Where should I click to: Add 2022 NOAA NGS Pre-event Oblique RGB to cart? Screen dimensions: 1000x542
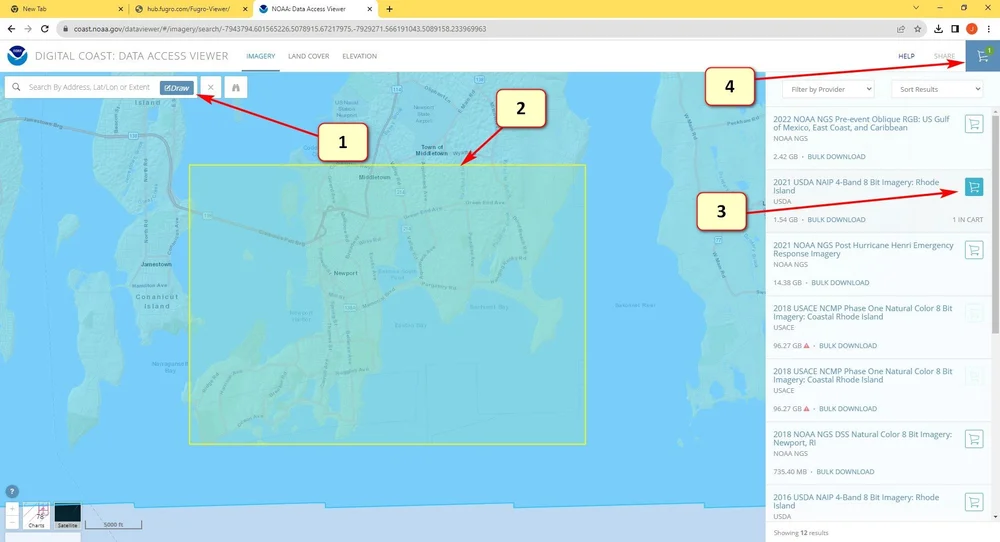click(x=974, y=124)
